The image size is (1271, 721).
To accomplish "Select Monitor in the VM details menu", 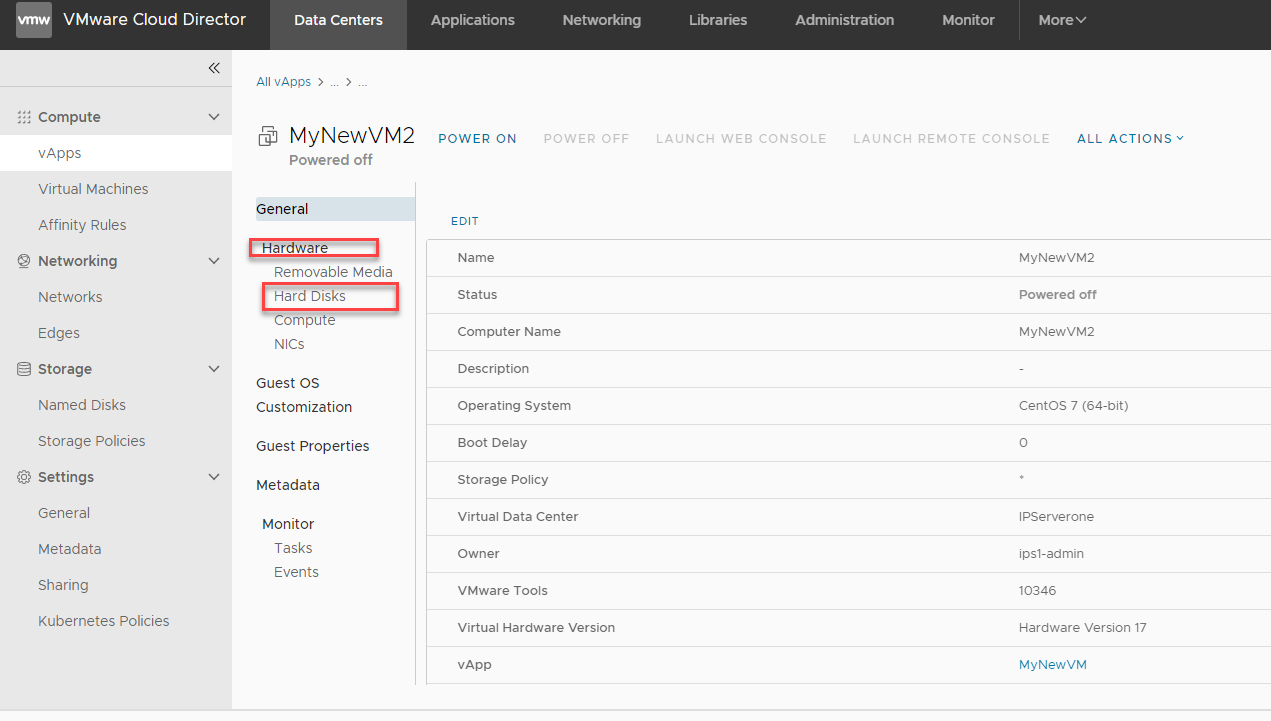I will coord(288,524).
